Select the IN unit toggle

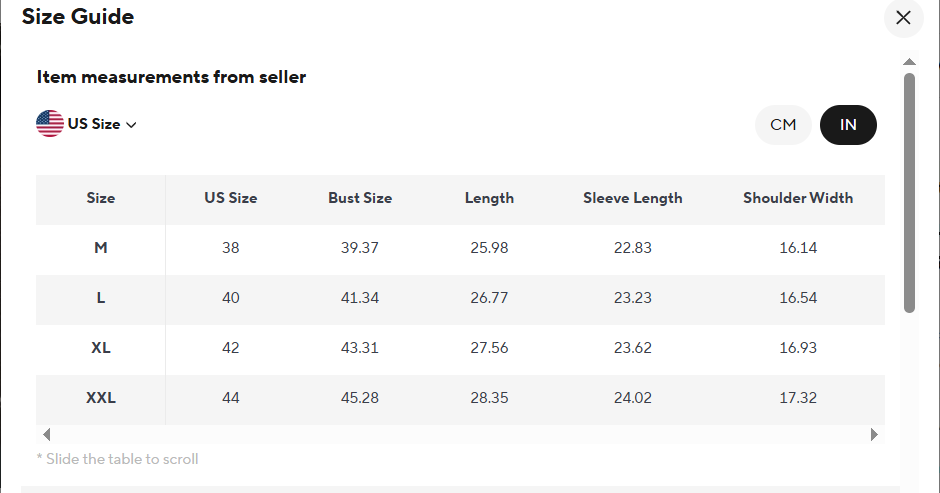(x=848, y=125)
